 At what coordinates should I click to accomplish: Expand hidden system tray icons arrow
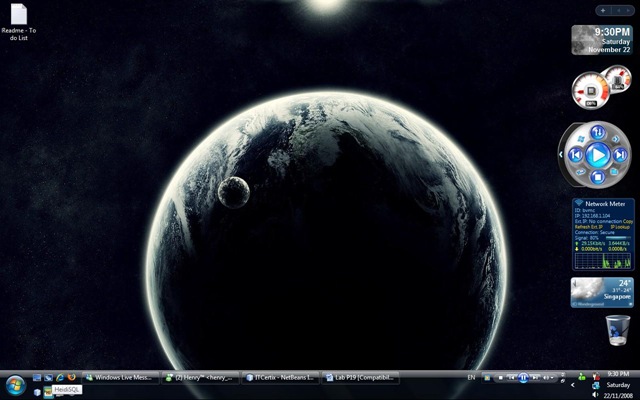point(573,385)
